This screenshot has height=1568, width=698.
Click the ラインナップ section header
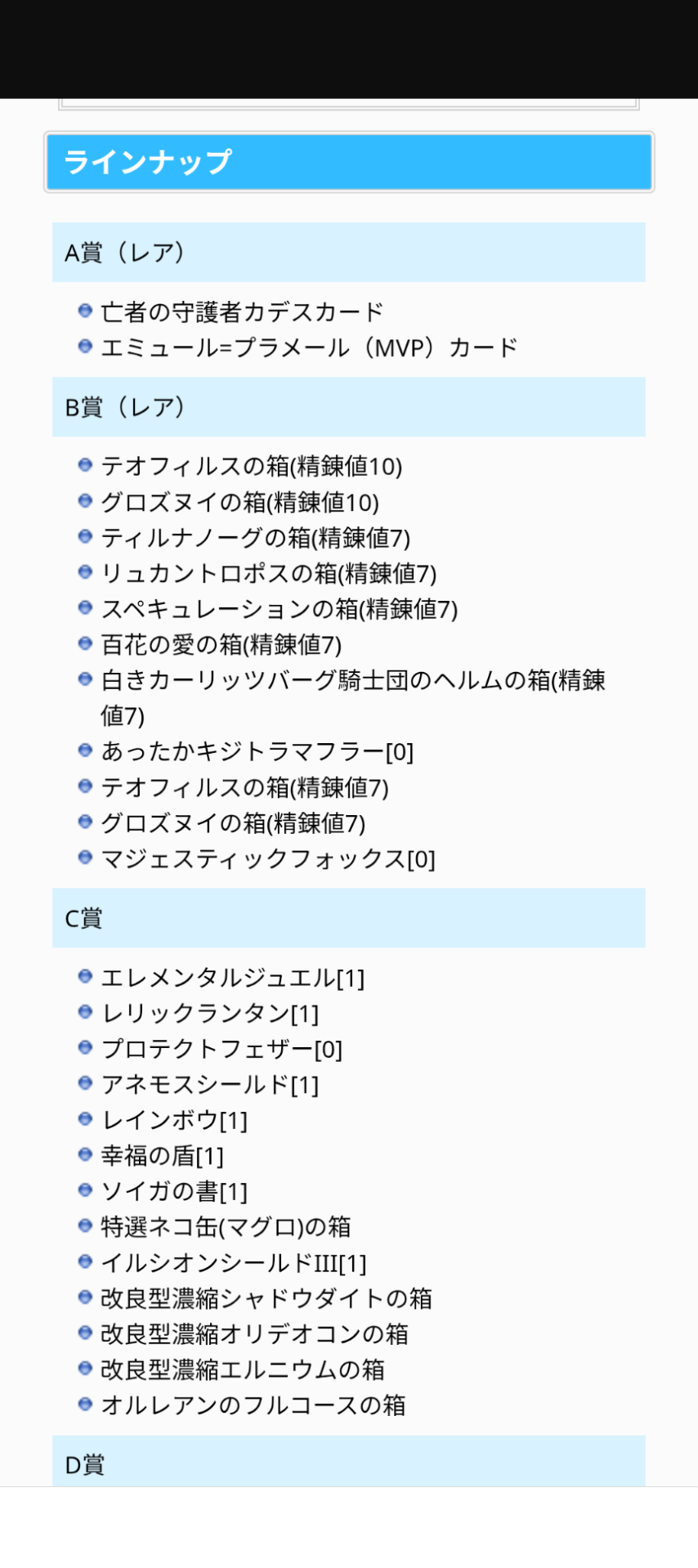pos(349,162)
